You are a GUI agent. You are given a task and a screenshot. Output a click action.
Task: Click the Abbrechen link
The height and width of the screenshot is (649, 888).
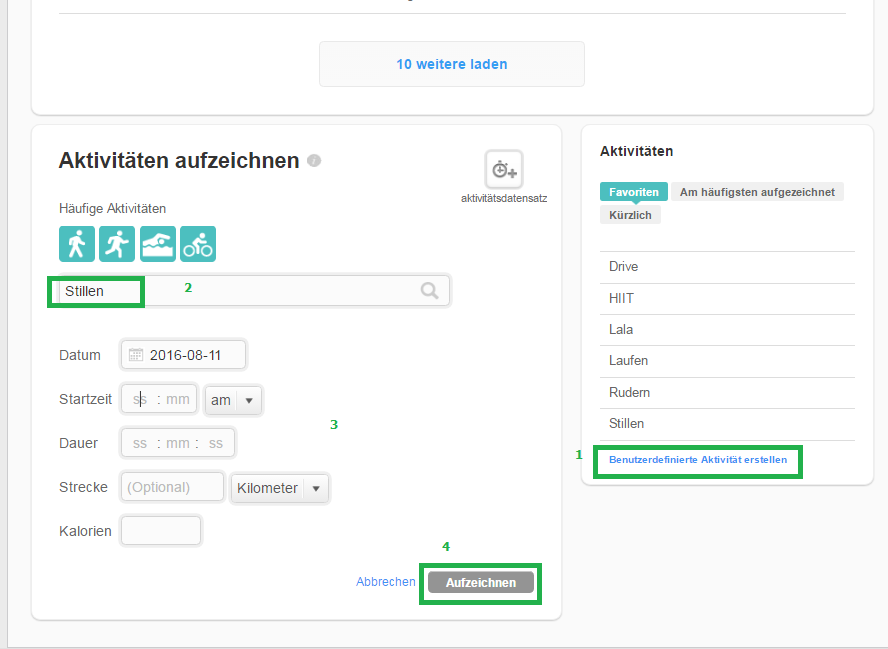click(385, 582)
